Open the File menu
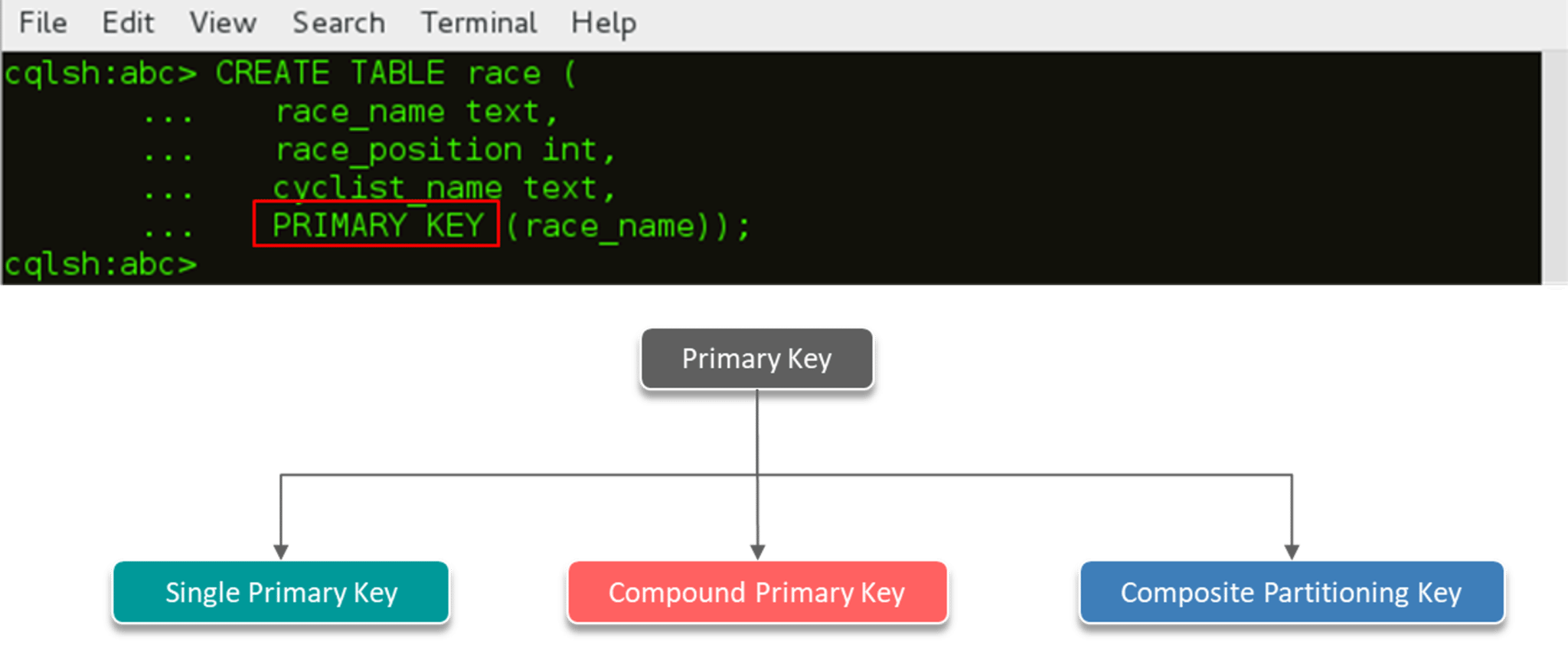 [x=43, y=23]
